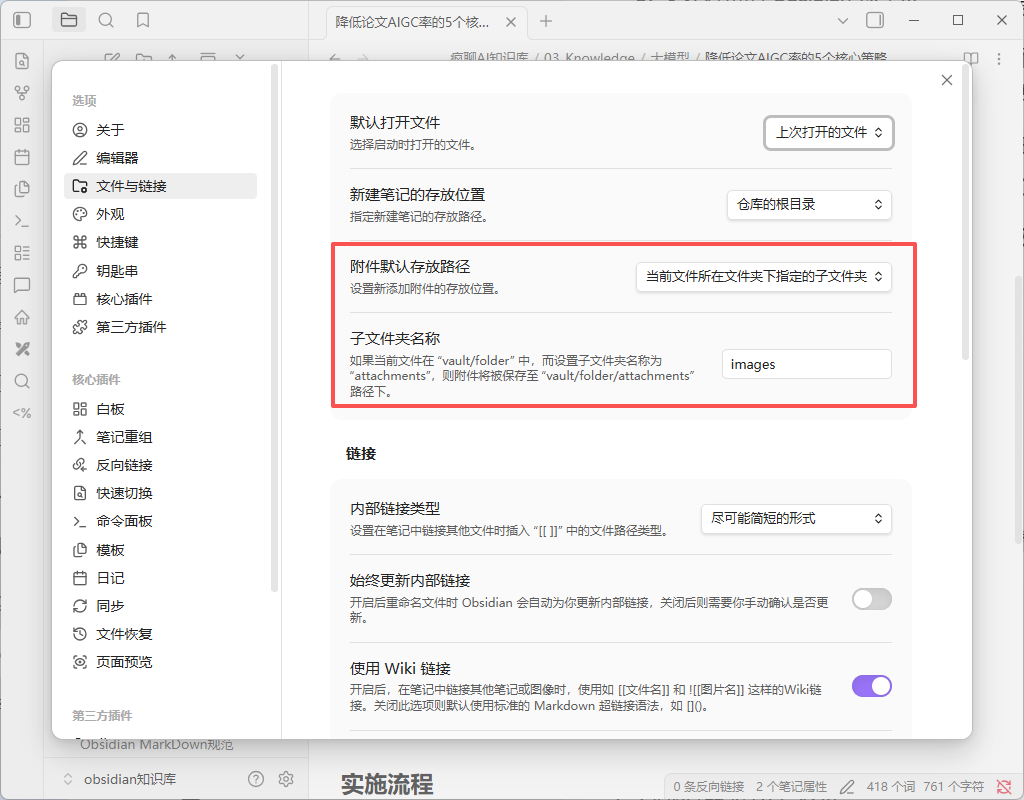
Task: Open 同步 plugin settings
Action: pos(161,606)
